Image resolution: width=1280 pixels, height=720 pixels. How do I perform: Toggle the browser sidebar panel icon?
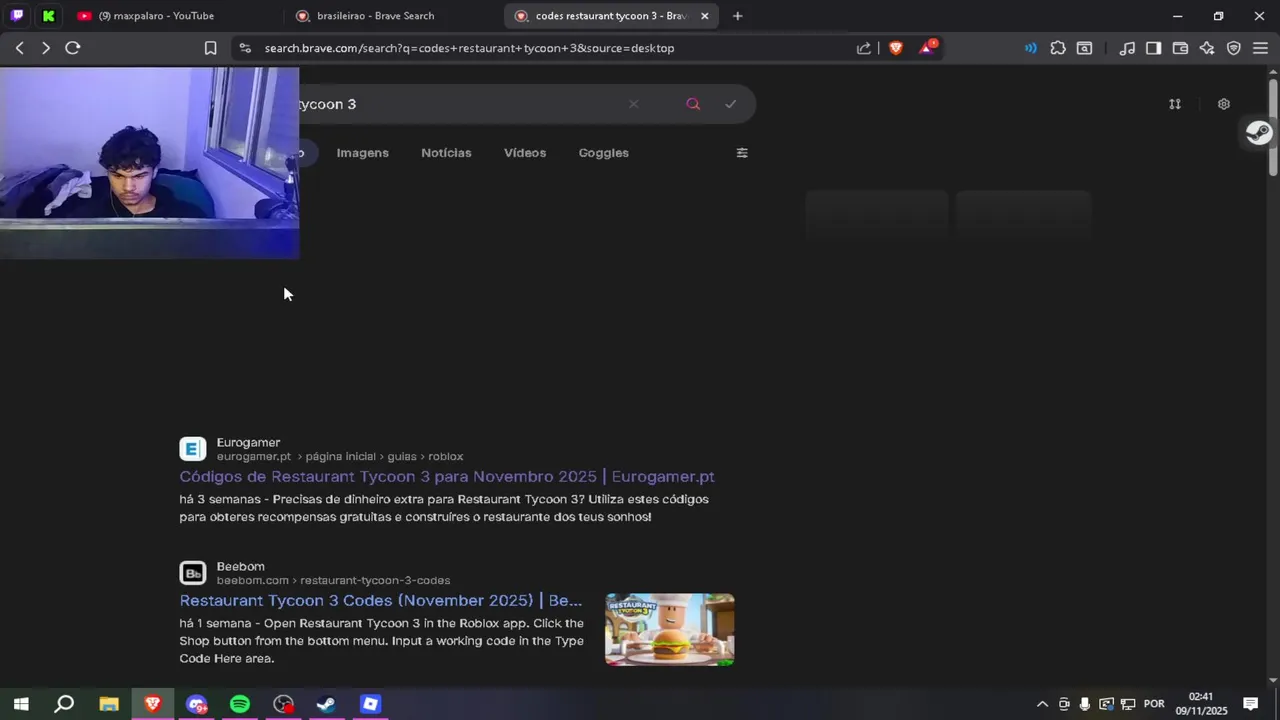(1153, 48)
